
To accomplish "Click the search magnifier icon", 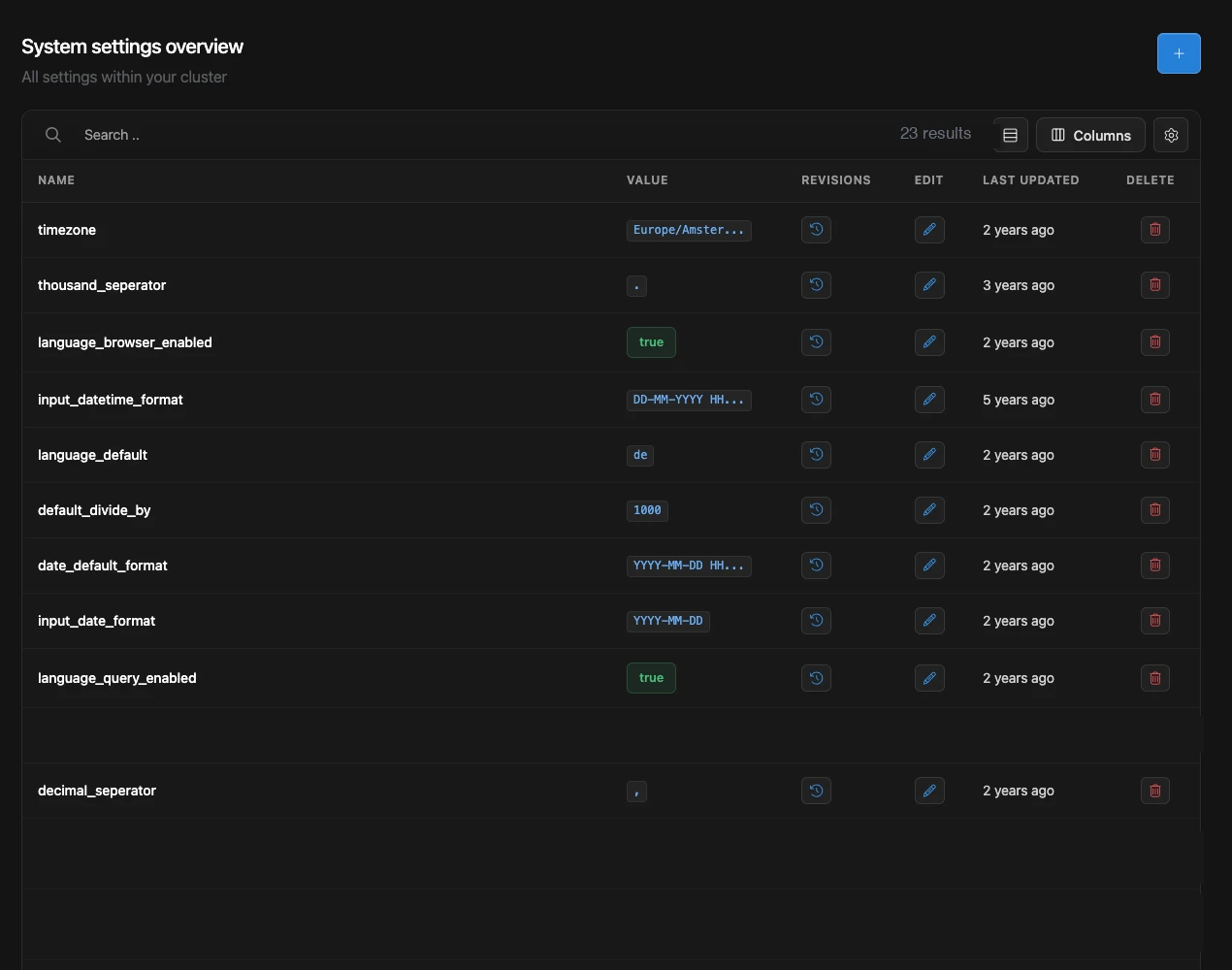I will click(53, 135).
